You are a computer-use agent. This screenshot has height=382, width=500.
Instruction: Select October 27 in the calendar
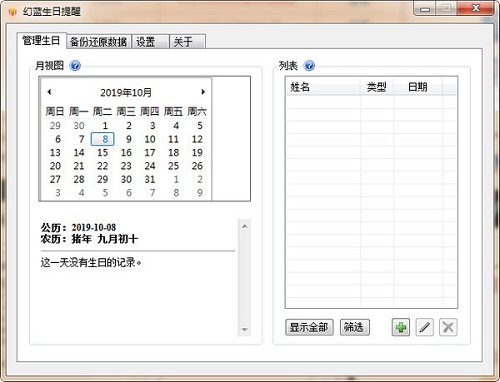[x=55, y=179]
